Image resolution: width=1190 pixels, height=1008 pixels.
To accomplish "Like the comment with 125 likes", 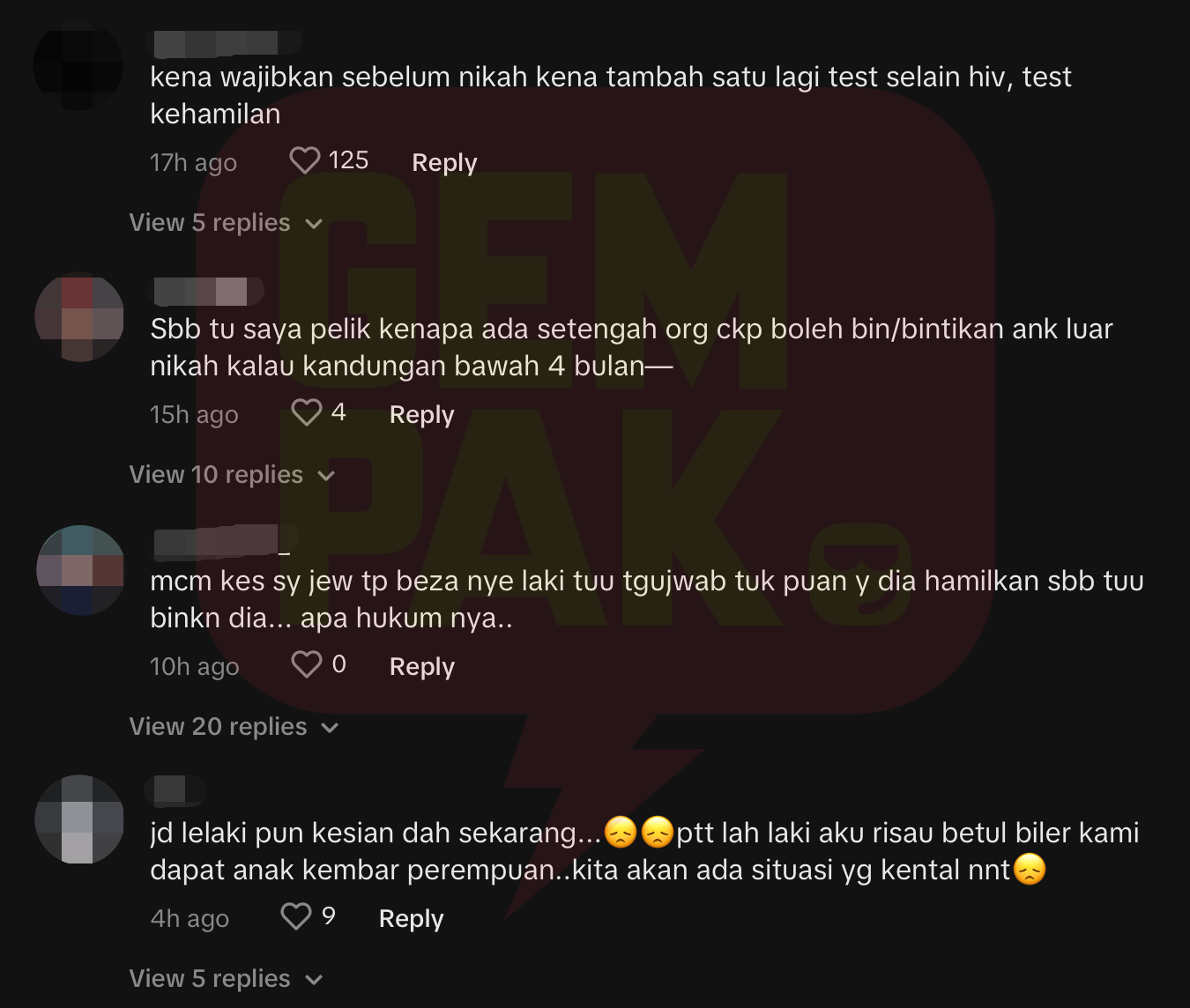I will coord(305,160).
